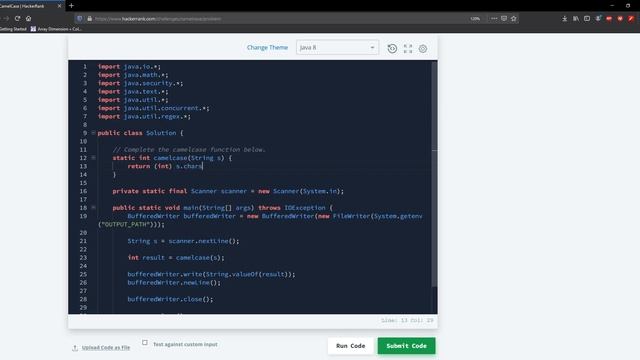Click the tracking protection shield icon
Viewport: 640px width, 360px height.
[x=80, y=18]
